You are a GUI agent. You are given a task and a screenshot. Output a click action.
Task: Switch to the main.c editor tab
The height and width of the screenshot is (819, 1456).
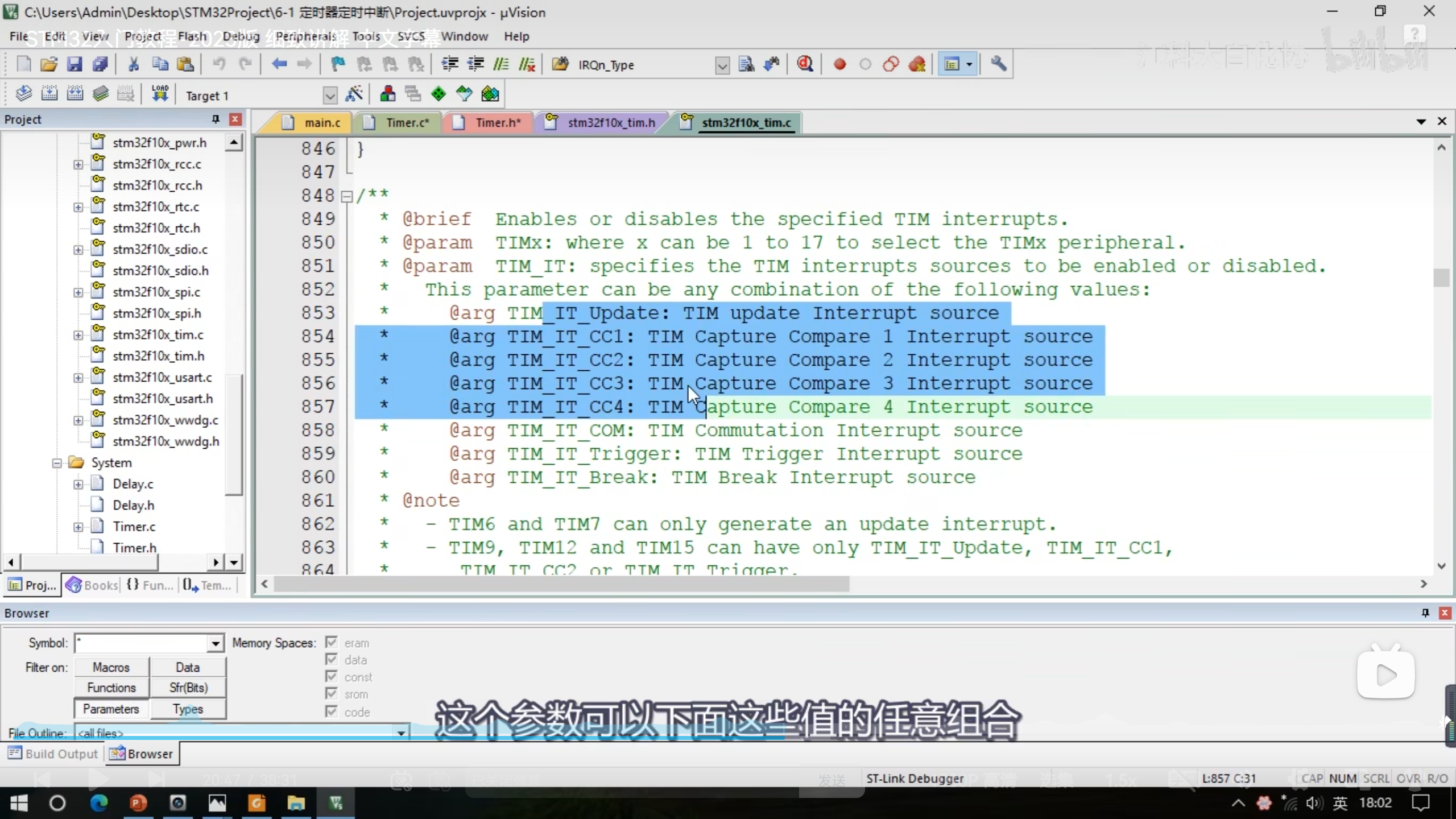click(x=322, y=123)
